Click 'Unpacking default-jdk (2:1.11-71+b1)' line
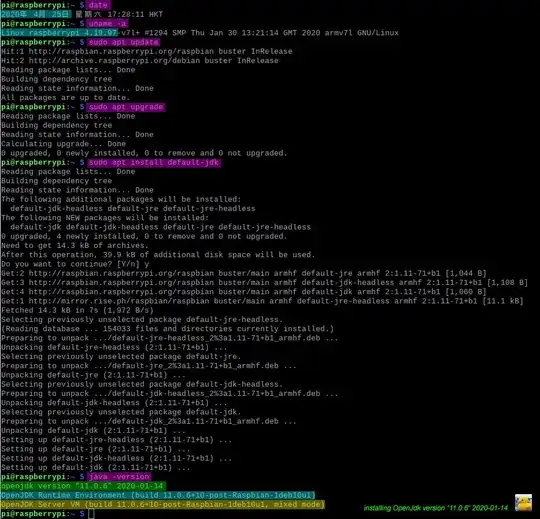The width and height of the screenshot is (540, 519). click(93, 430)
